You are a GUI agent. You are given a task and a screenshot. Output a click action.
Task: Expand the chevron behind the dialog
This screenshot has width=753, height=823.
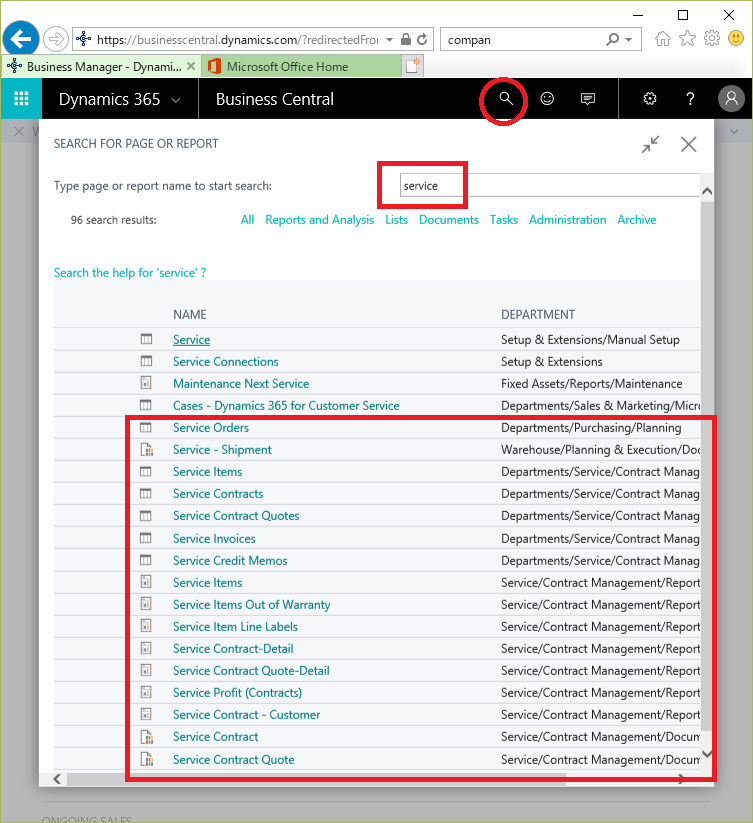[734, 132]
